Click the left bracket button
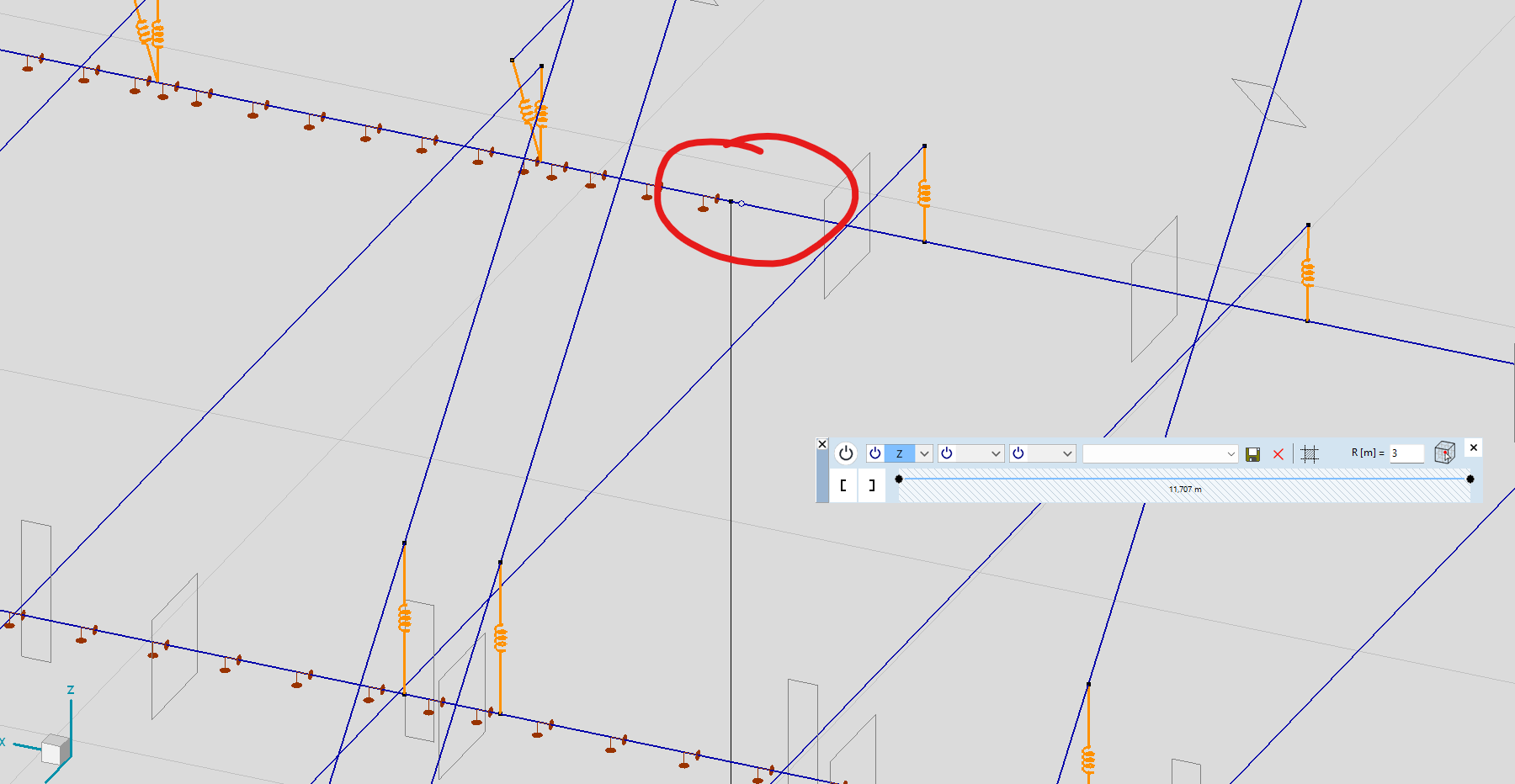 point(843,485)
